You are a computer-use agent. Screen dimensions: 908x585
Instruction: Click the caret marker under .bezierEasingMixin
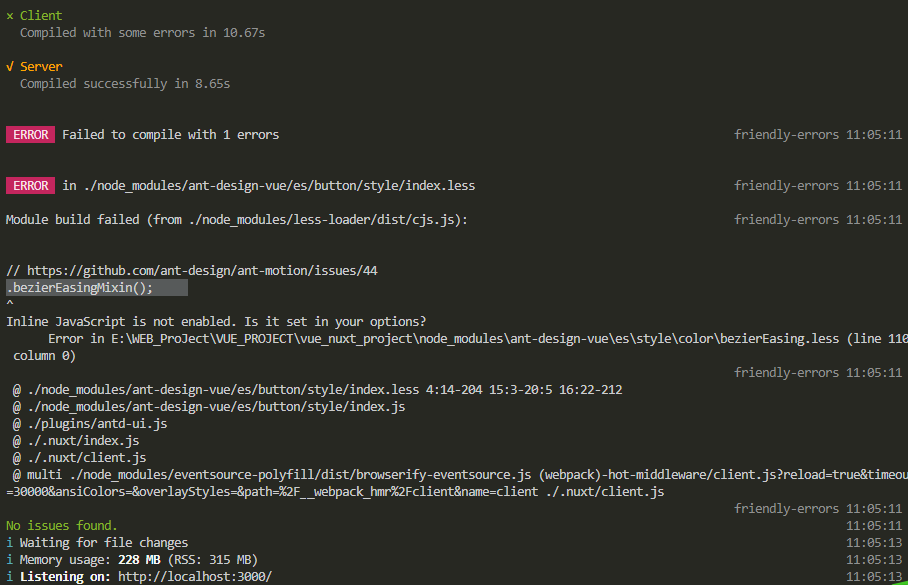tap(10, 304)
